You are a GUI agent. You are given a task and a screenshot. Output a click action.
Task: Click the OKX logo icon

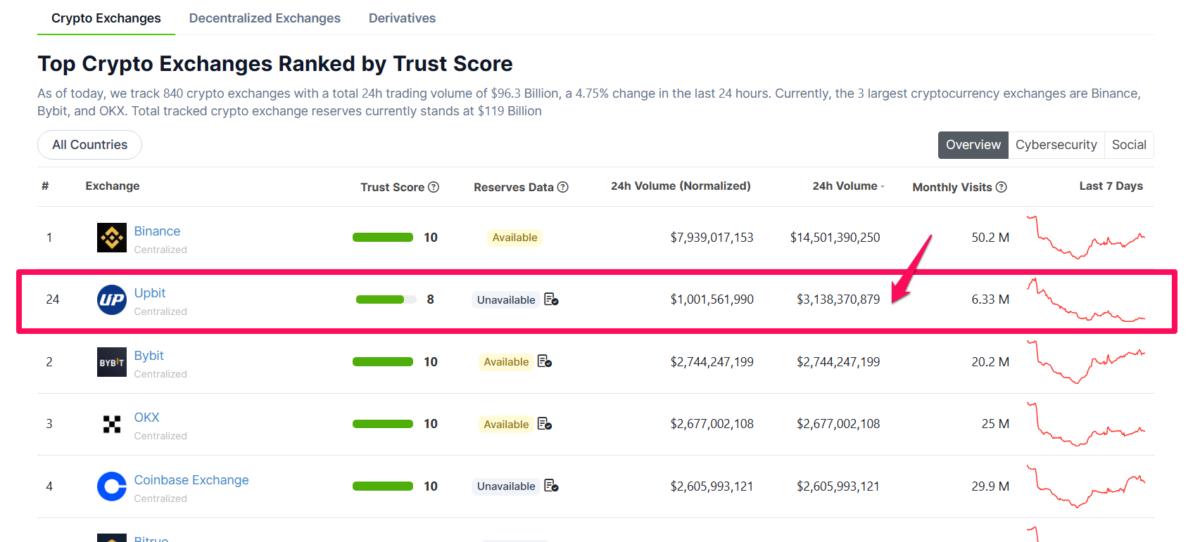tap(112, 424)
